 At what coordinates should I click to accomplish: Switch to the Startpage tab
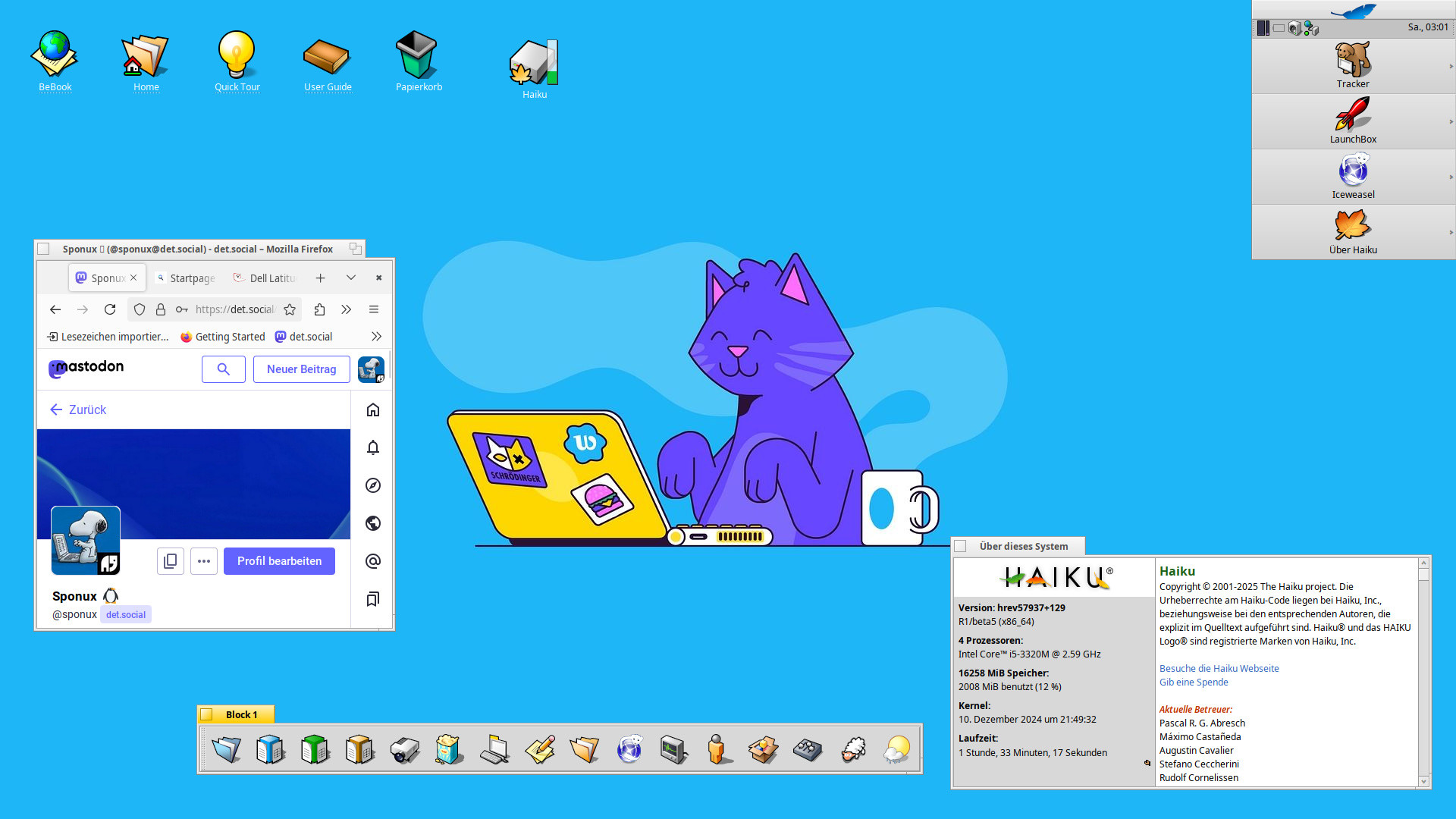[186, 278]
